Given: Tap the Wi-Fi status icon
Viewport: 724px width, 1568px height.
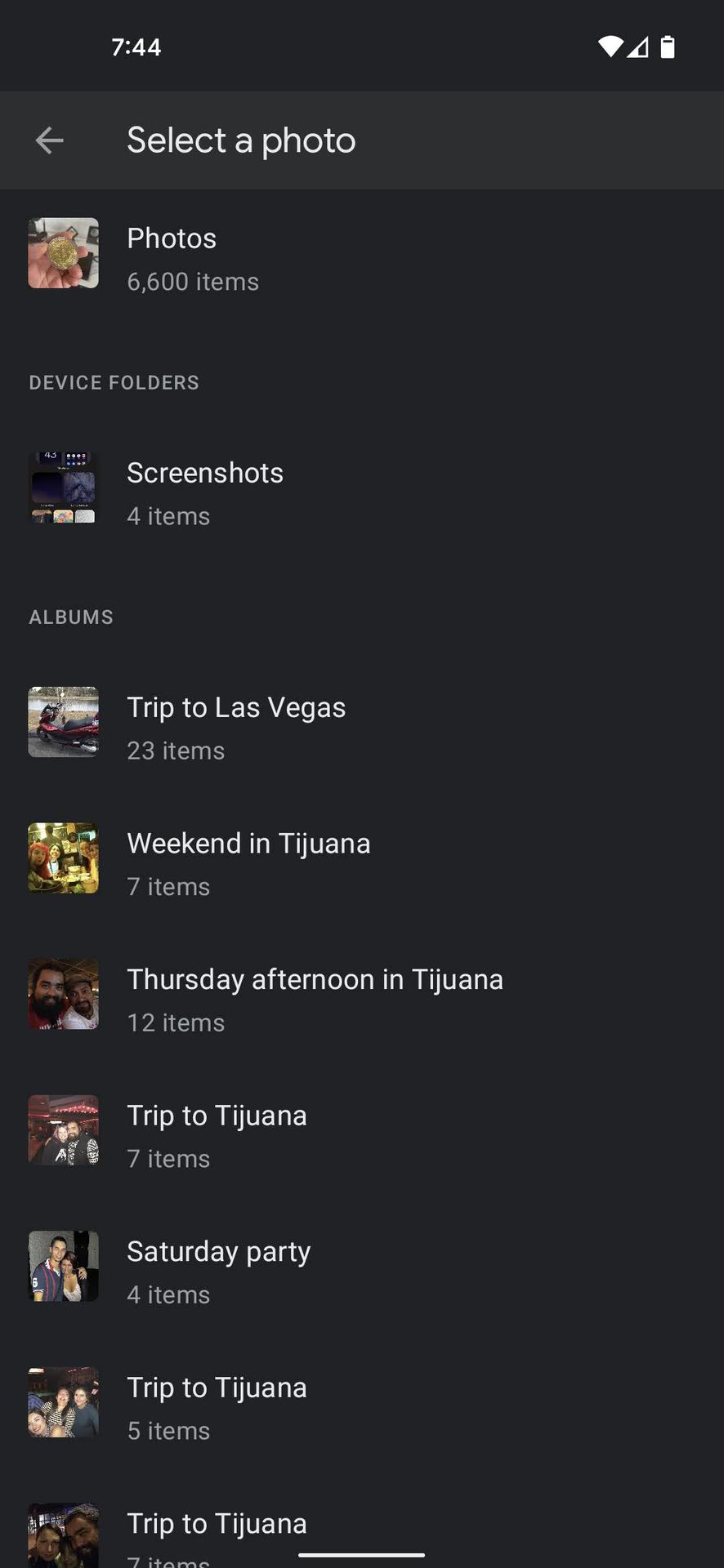Looking at the screenshot, I should point(610,47).
